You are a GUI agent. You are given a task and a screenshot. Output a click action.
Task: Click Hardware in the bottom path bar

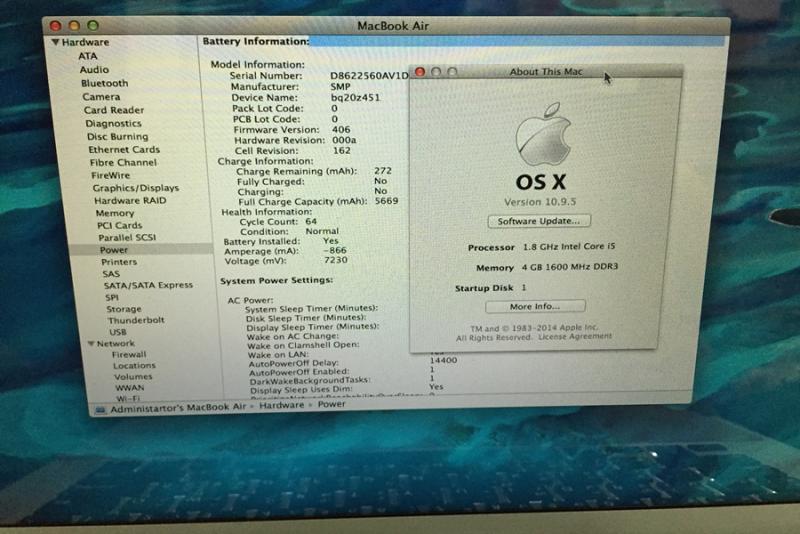(282, 405)
